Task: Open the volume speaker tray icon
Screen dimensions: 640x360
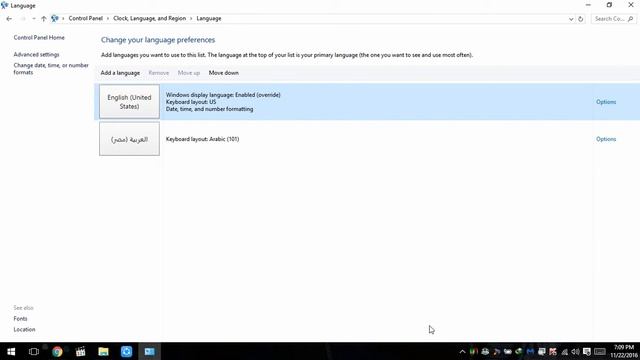Action: click(x=576, y=351)
